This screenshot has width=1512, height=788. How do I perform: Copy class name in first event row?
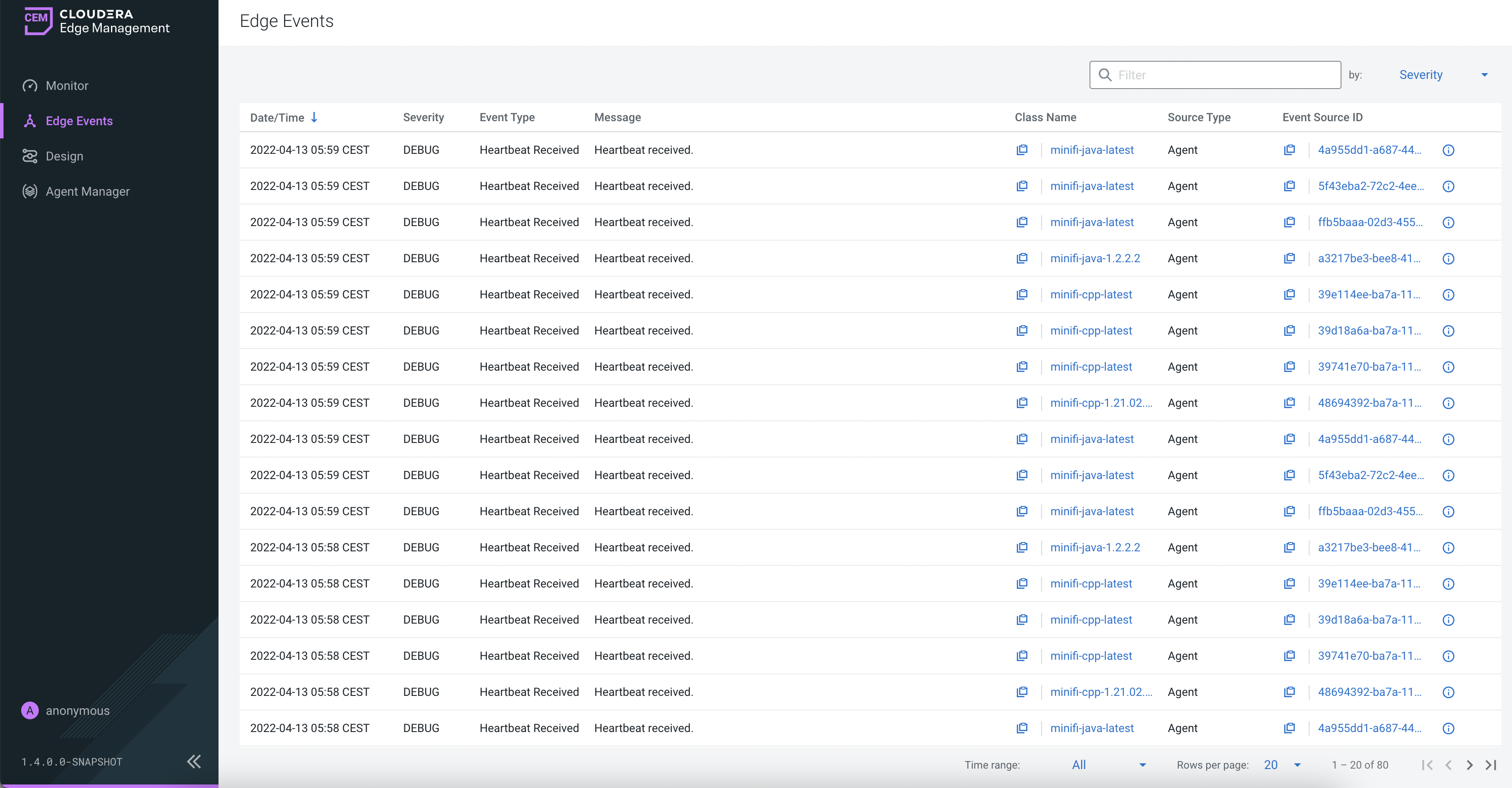1022,150
